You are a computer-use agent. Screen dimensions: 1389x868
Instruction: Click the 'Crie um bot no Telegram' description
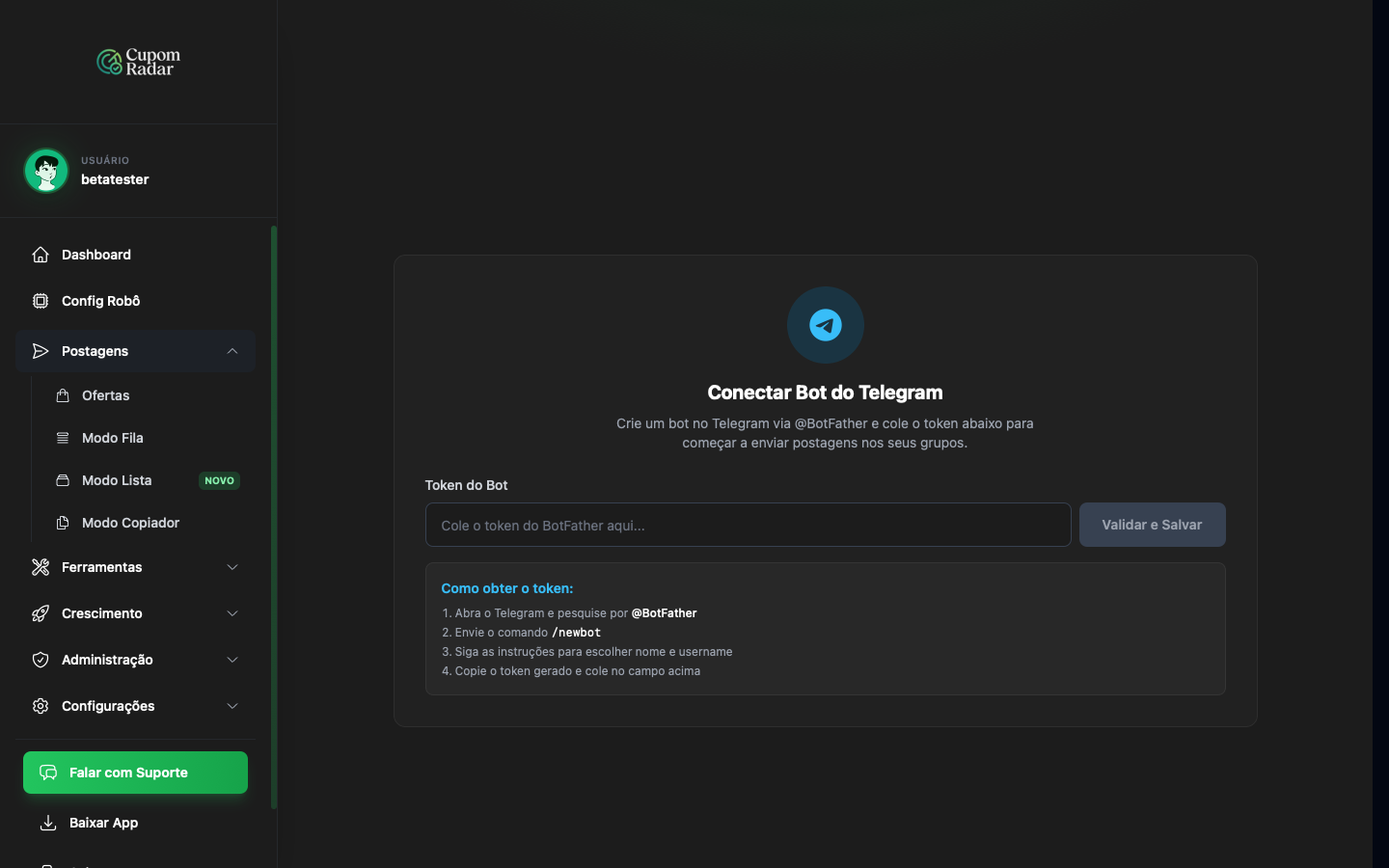[826, 433]
